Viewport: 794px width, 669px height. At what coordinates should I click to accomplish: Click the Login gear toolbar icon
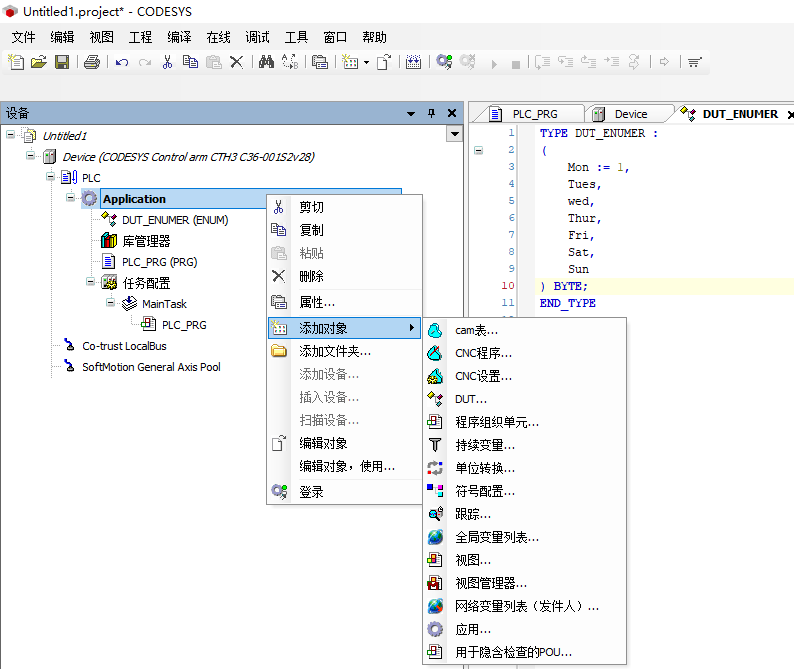click(444, 62)
